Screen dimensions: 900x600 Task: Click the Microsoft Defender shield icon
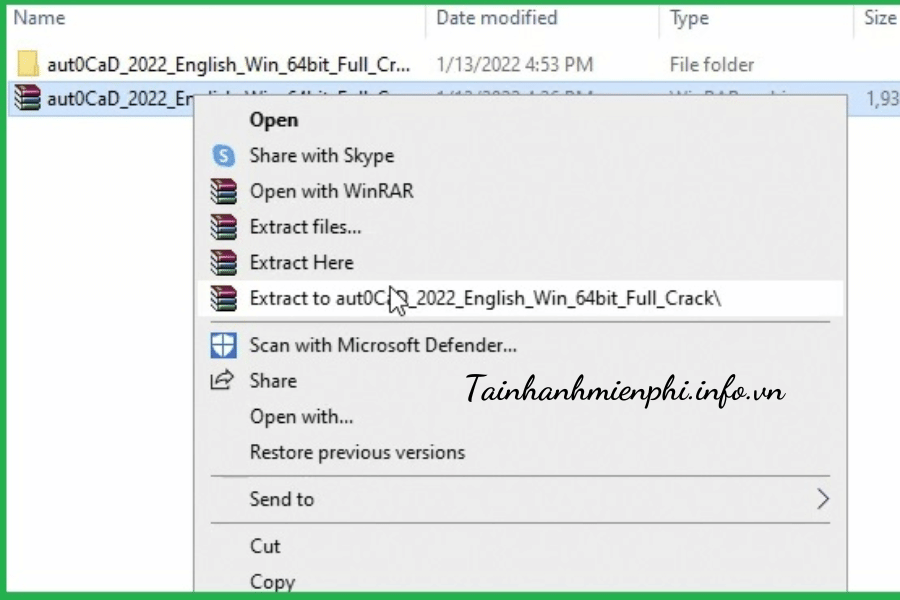click(x=223, y=346)
